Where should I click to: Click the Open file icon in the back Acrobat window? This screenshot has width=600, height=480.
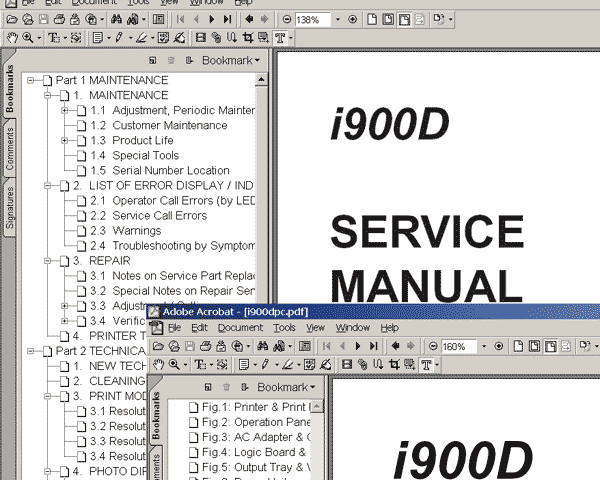pos(12,19)
